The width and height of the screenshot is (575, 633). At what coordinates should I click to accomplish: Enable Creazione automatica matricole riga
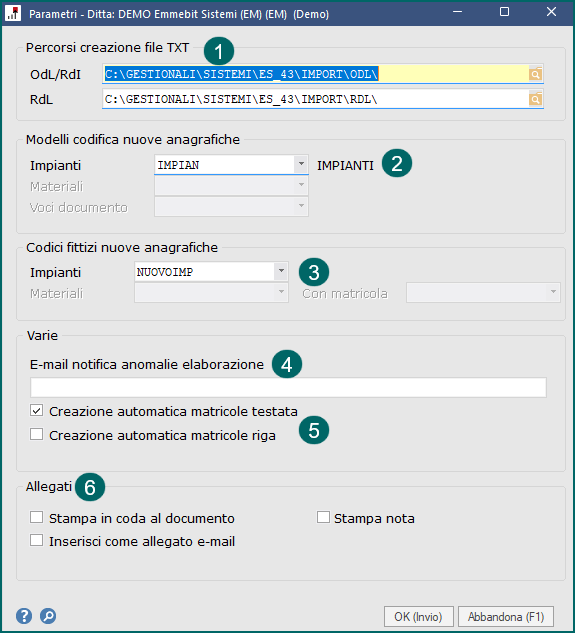36,435
